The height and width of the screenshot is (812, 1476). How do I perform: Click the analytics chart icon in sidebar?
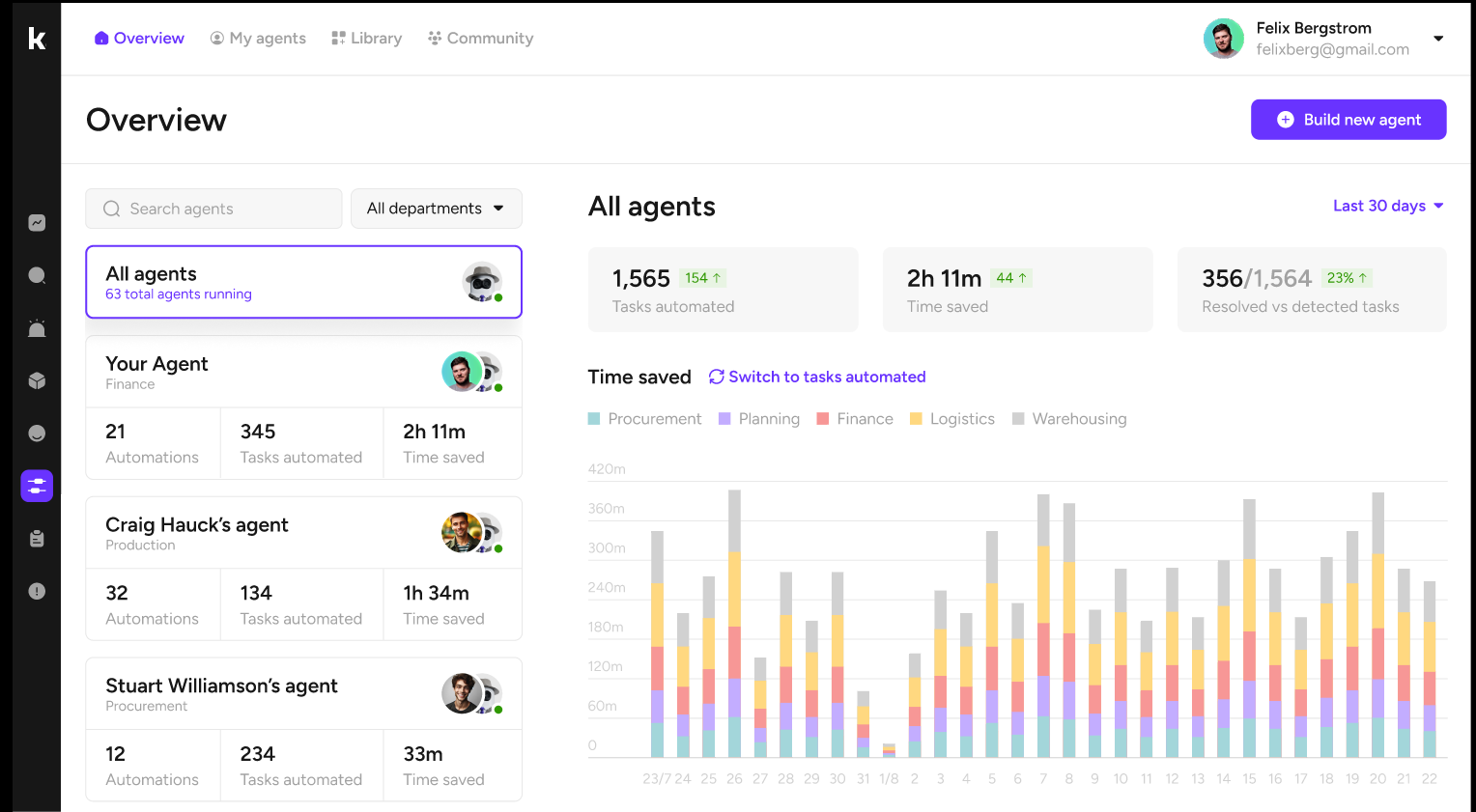point(37,223)
